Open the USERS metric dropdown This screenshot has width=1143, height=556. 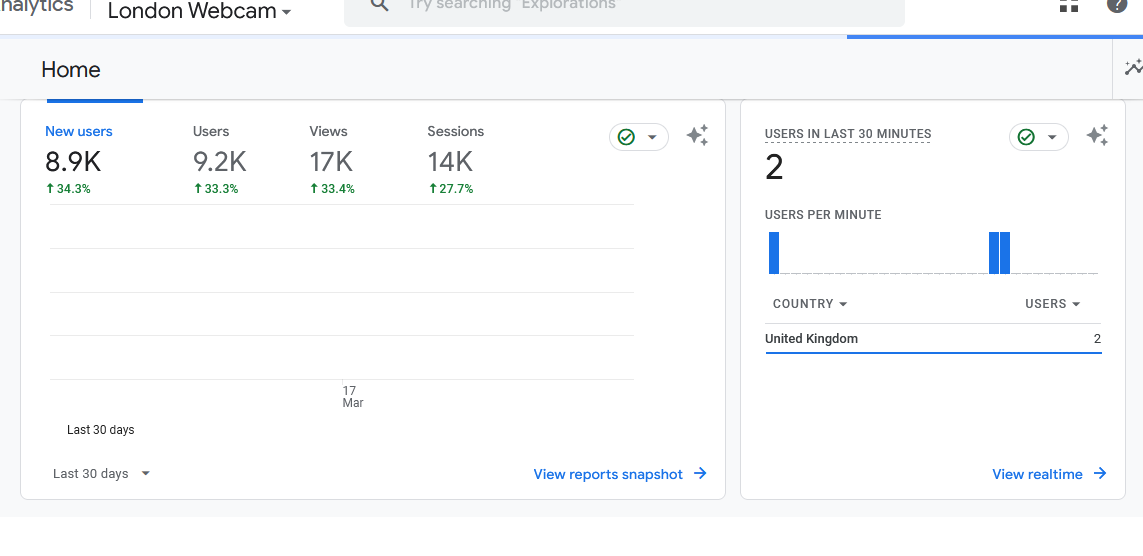[1052, 304]
